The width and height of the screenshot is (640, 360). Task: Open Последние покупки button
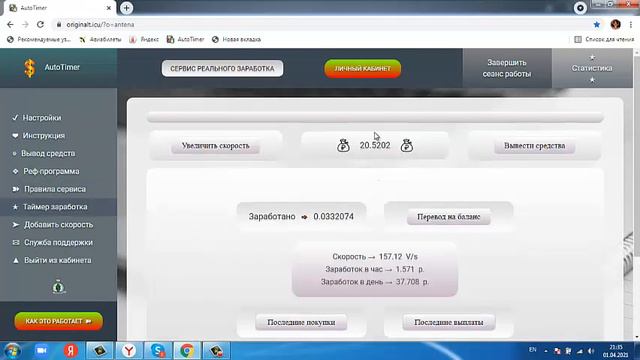tap(301, 322)
